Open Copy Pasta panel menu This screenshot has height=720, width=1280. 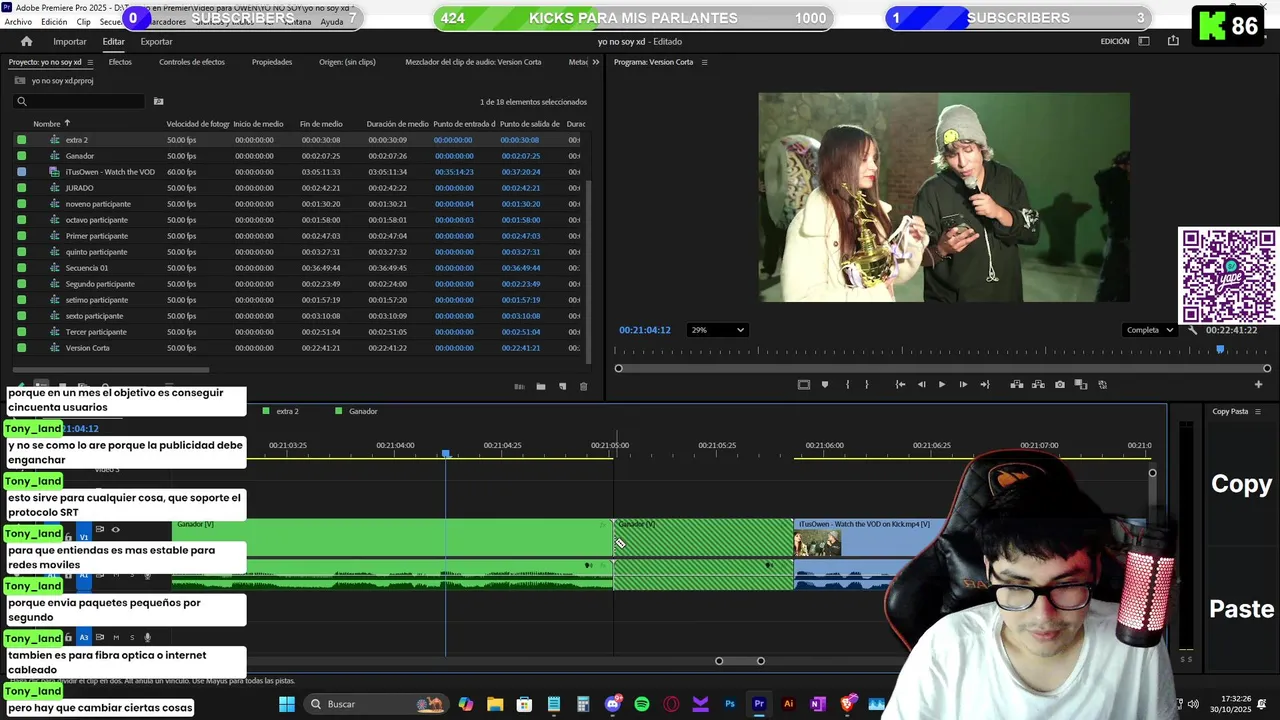[1258, 411]
